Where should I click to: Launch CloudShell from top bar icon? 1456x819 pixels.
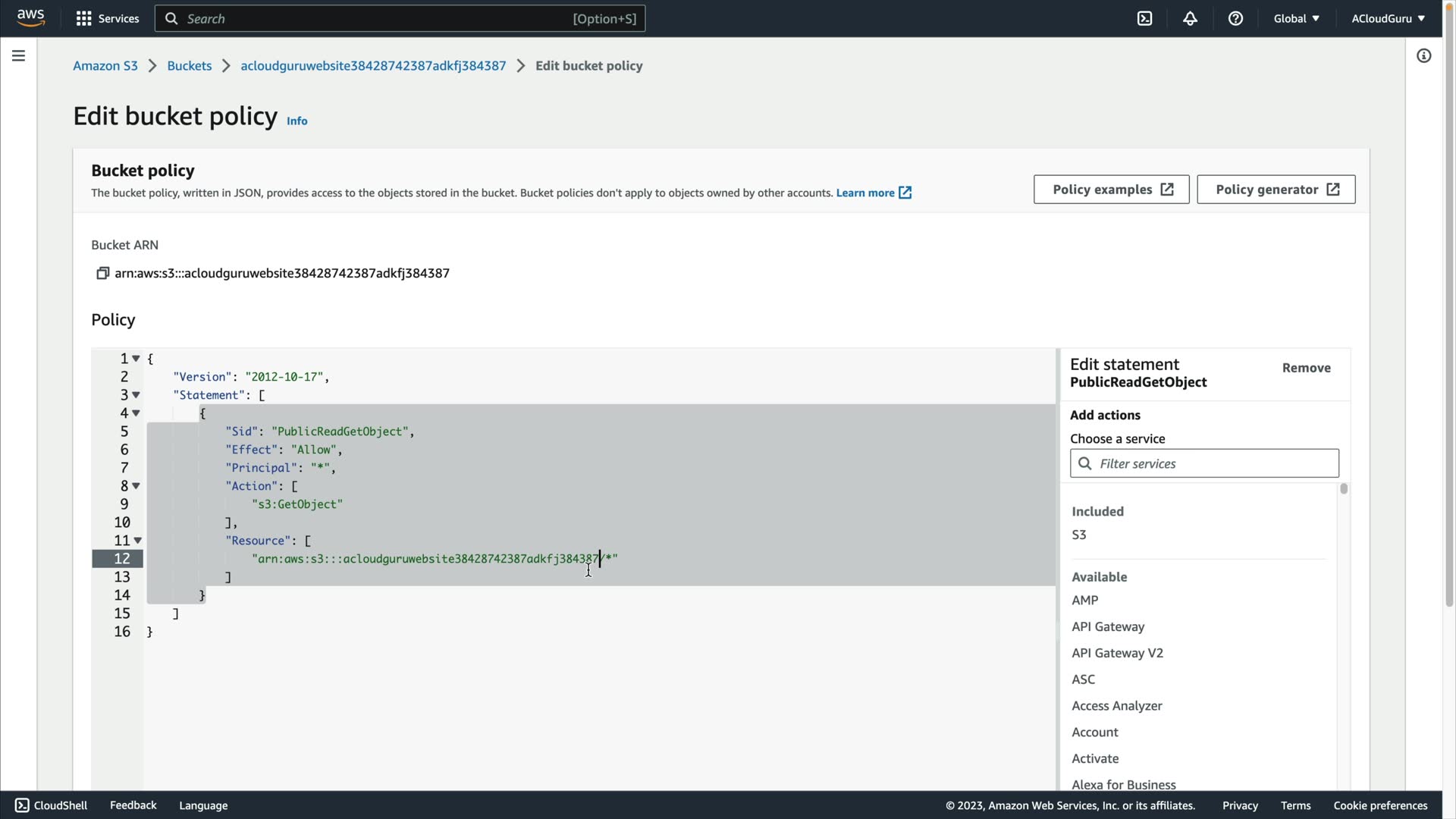click(x=1144, y=18)
